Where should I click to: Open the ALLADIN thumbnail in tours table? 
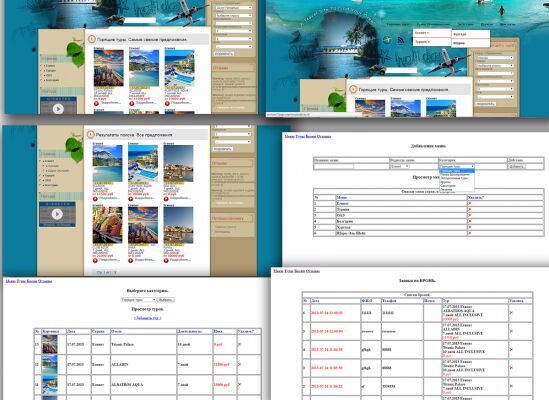coord(49,365)
